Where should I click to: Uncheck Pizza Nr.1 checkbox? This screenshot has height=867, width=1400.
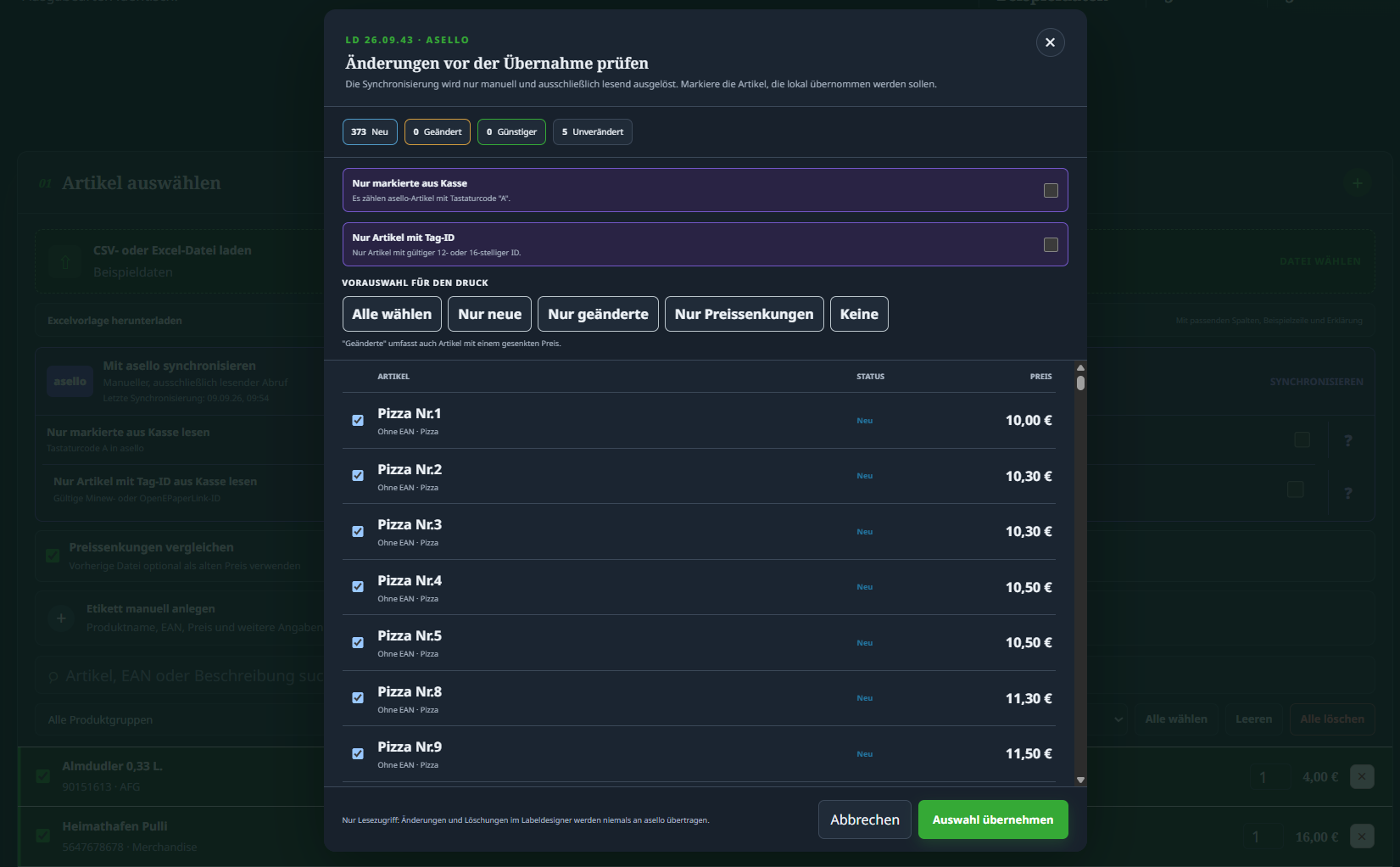click(358, 421)
